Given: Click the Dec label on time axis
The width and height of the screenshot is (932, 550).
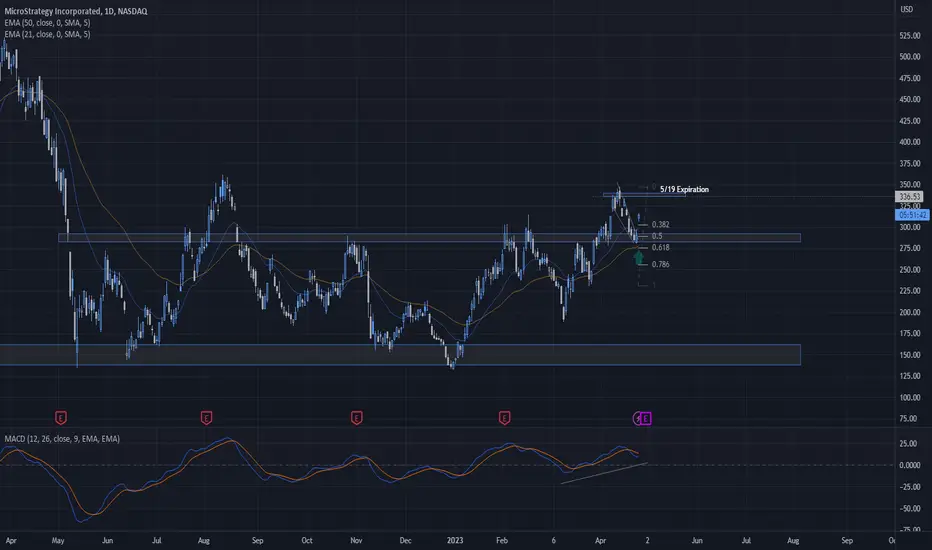Looking at the screenshot, I should pyautogui.click(x=405, y=540).
